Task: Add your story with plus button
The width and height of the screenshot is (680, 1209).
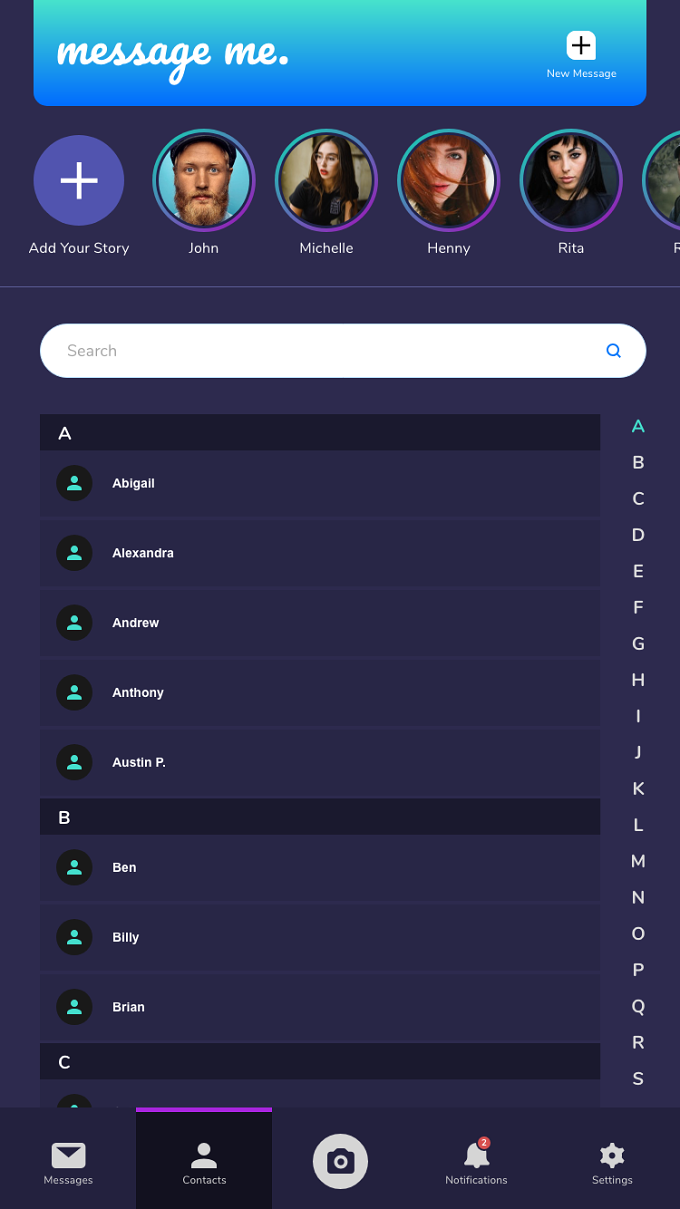Action: click(79, 180)
